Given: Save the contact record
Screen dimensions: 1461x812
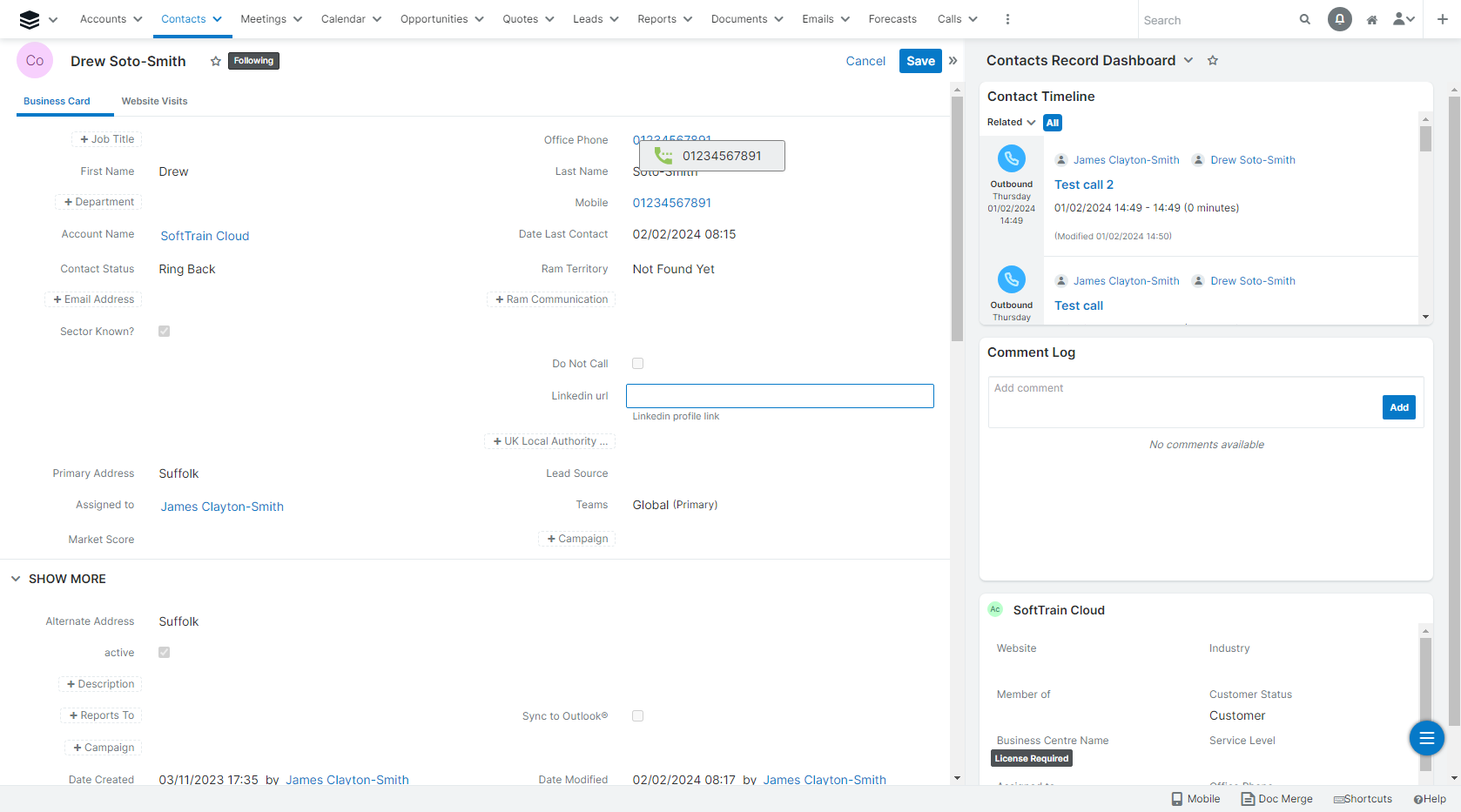Looking at the screenshot, I should pyautogui.click(x=920, y=61).
